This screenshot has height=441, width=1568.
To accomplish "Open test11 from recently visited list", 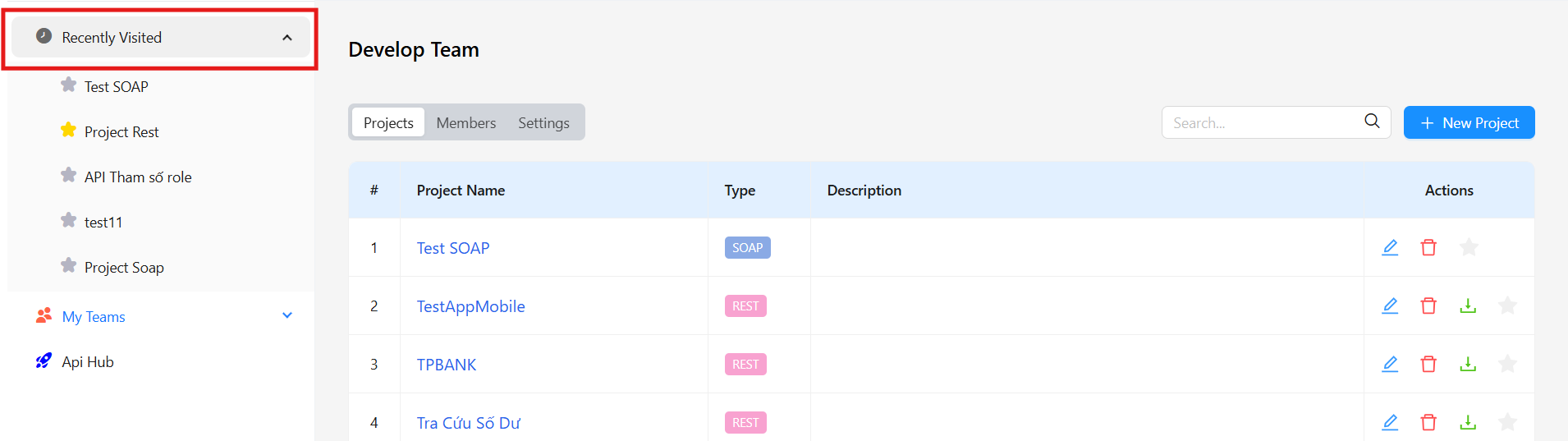I will pos(103,223).
